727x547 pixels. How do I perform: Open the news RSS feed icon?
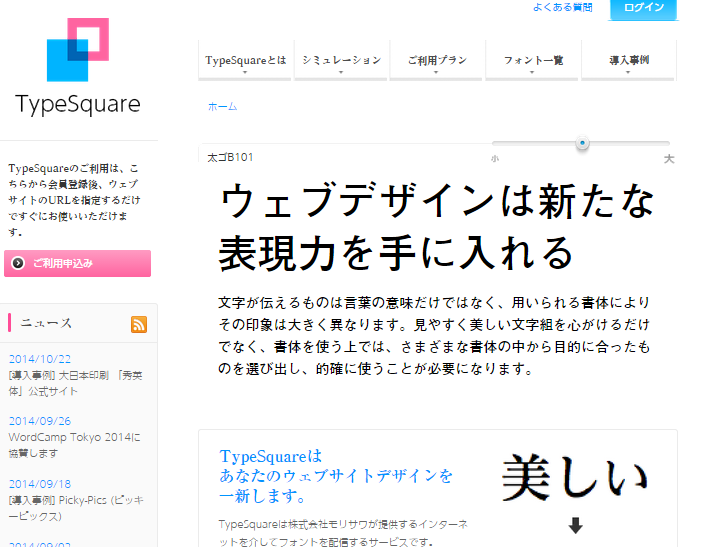(139, 324)
